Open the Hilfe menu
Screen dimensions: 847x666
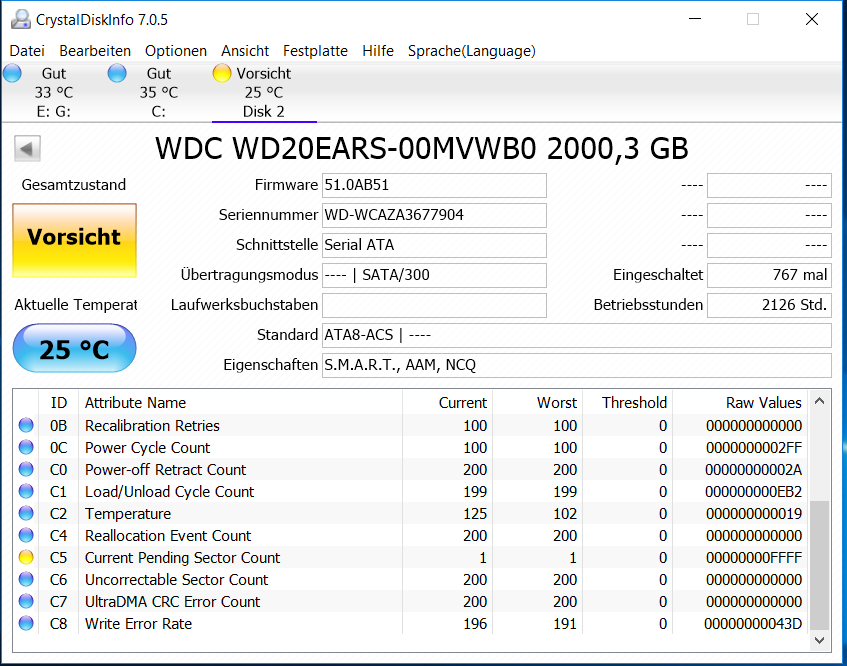point(378,51)
